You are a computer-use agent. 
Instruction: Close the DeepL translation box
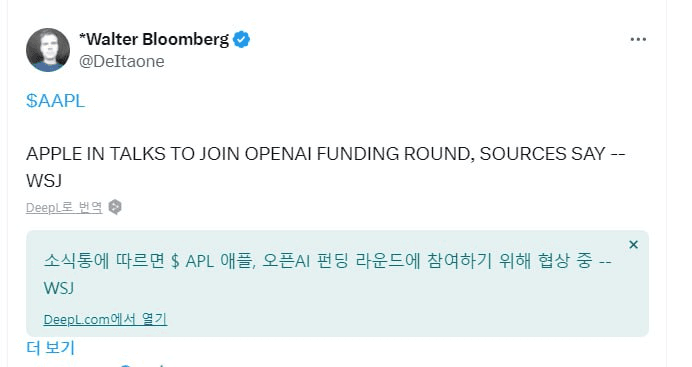tap(633, 244)
